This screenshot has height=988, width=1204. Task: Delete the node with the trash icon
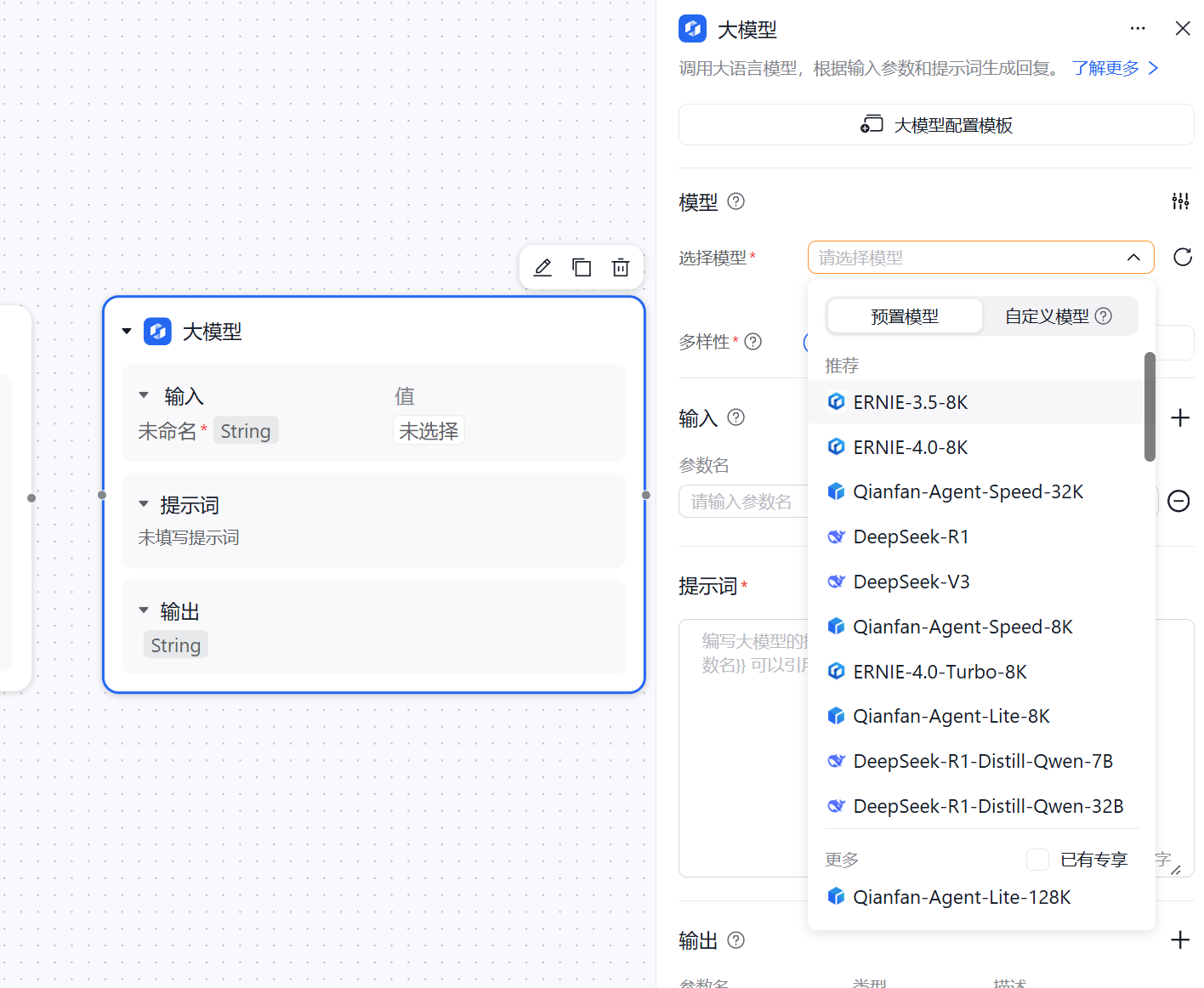[621, 268]
